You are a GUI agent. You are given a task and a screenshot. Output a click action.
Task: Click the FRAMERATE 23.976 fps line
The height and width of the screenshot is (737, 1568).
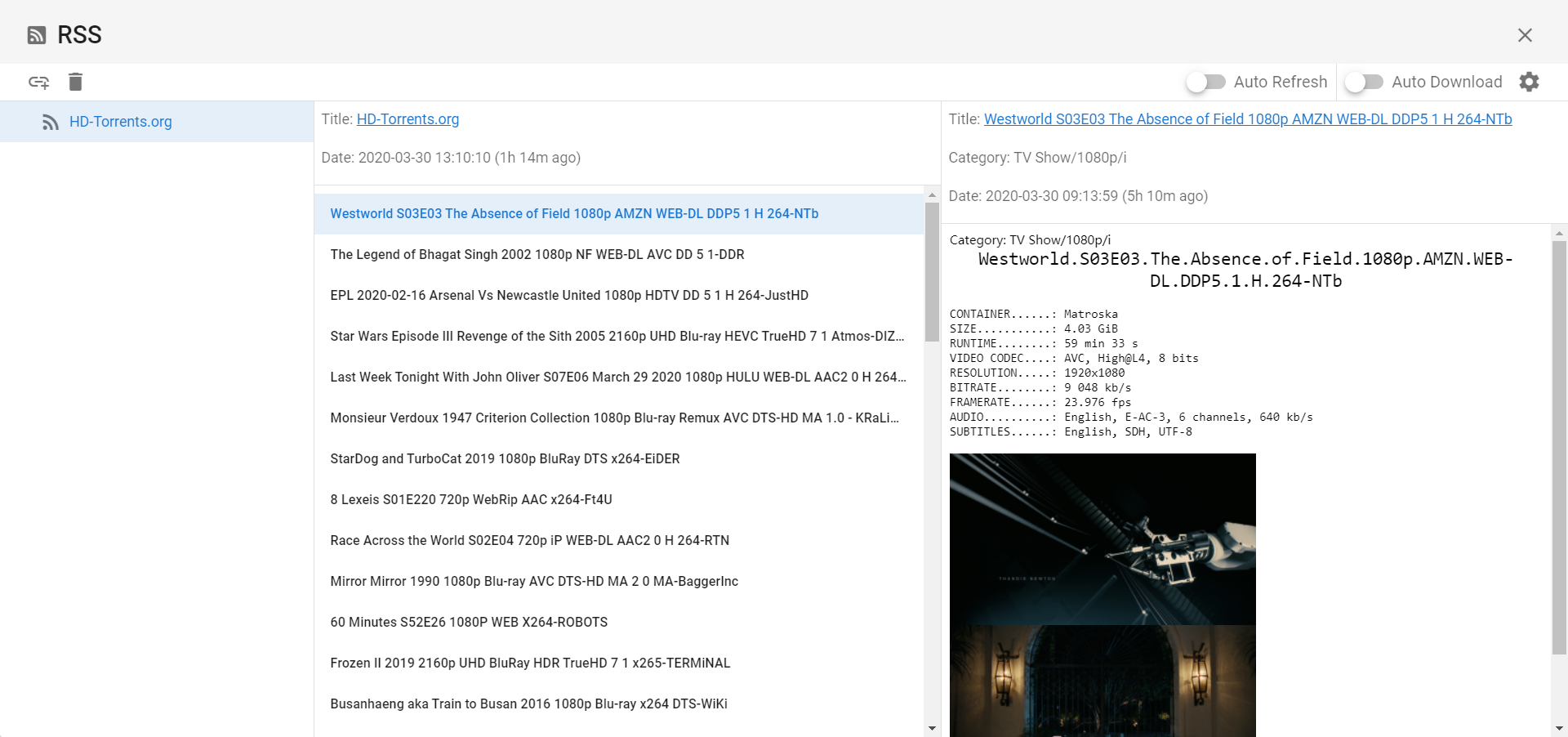pyautogui.click(x=1040, y=403)
